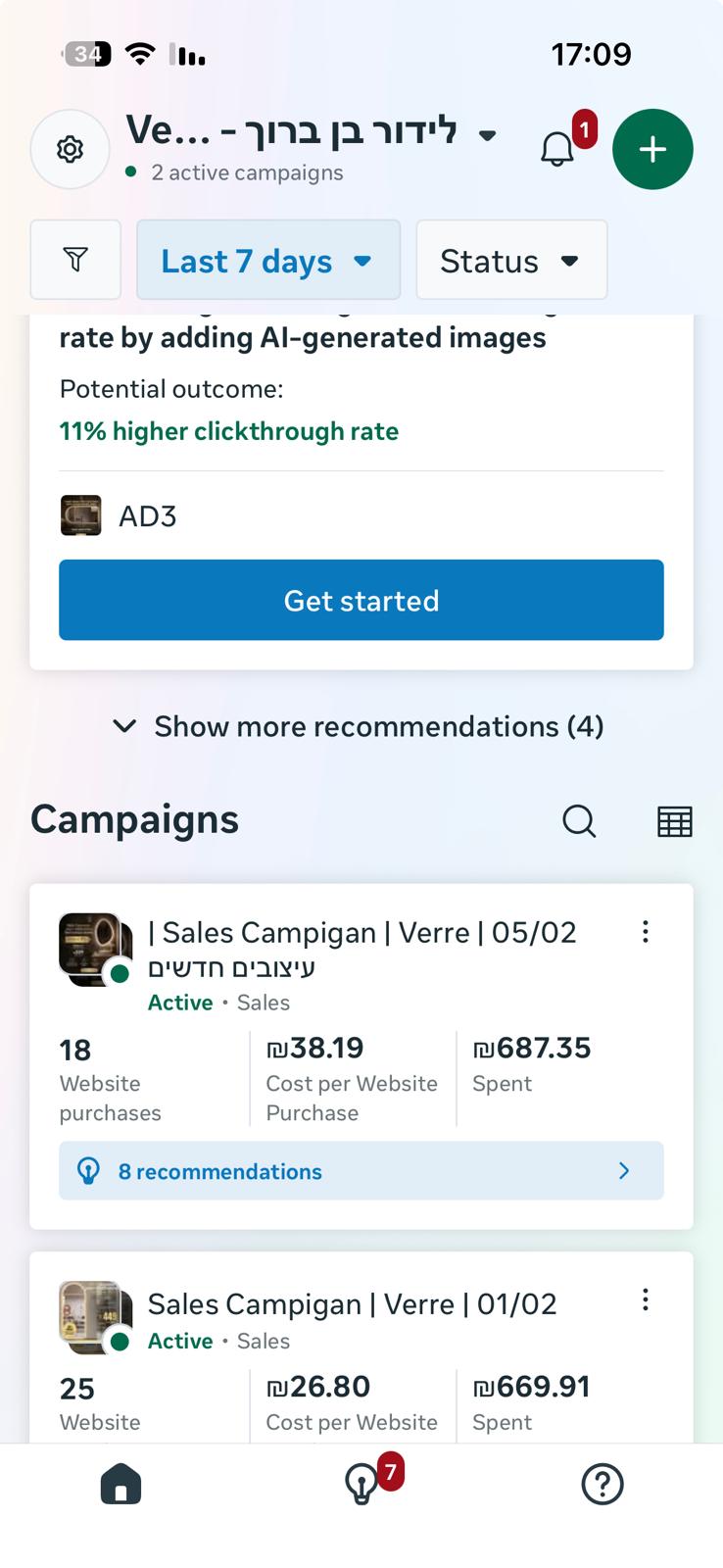The image size is (723, 1568).
Task: Open the Last 7 days date dropdown
Action: 267,261
